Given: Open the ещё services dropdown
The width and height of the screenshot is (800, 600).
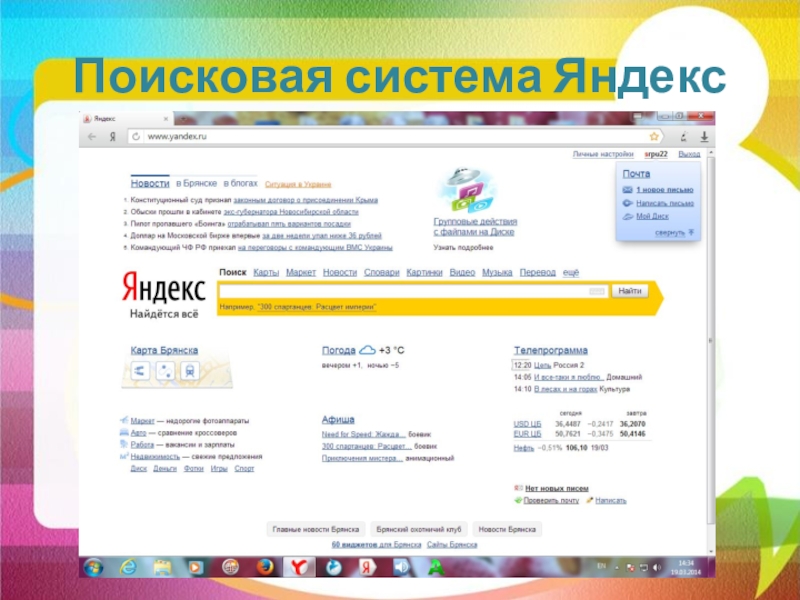Looking at the screenshot, I should click(570, 272).
